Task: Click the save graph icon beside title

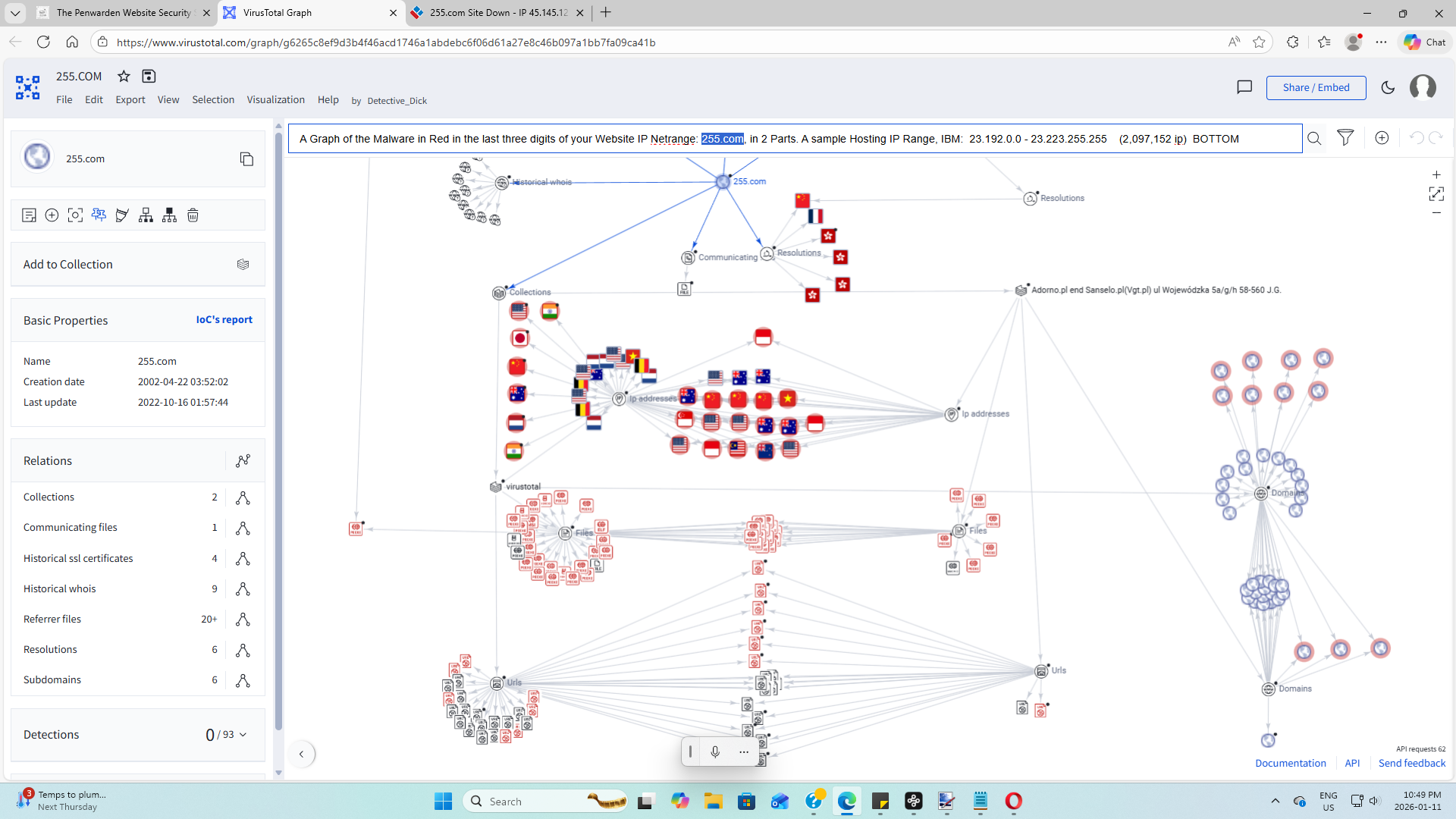Action: [149, 76]
